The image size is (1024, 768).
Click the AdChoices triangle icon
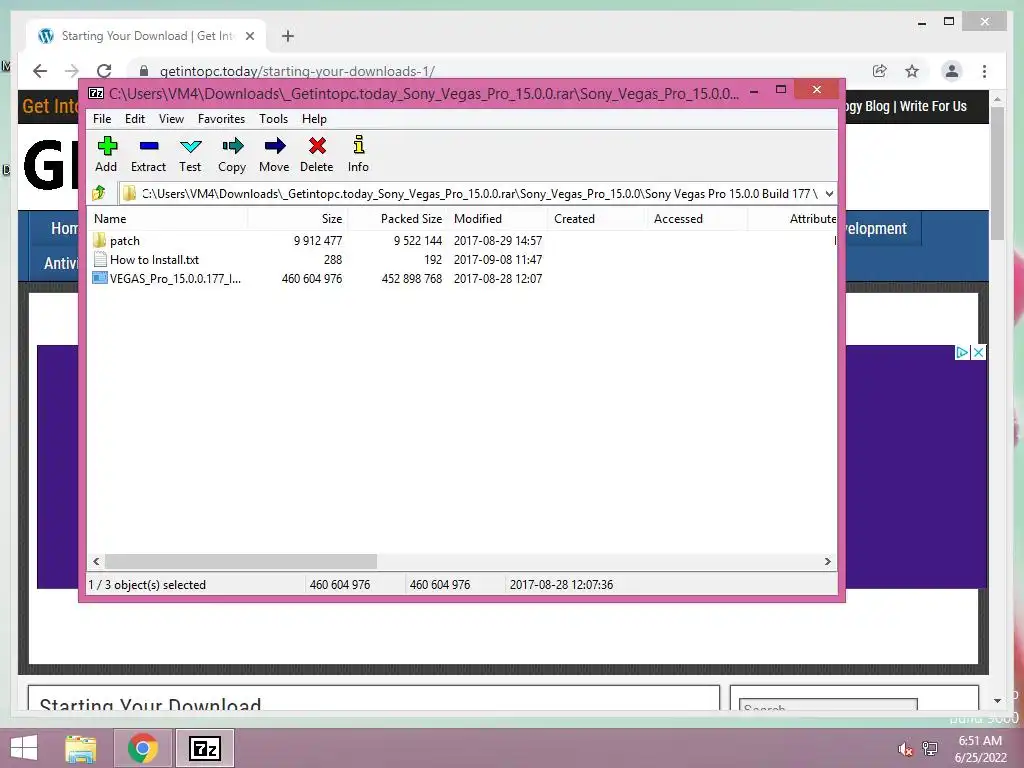[x=962, y=353]
